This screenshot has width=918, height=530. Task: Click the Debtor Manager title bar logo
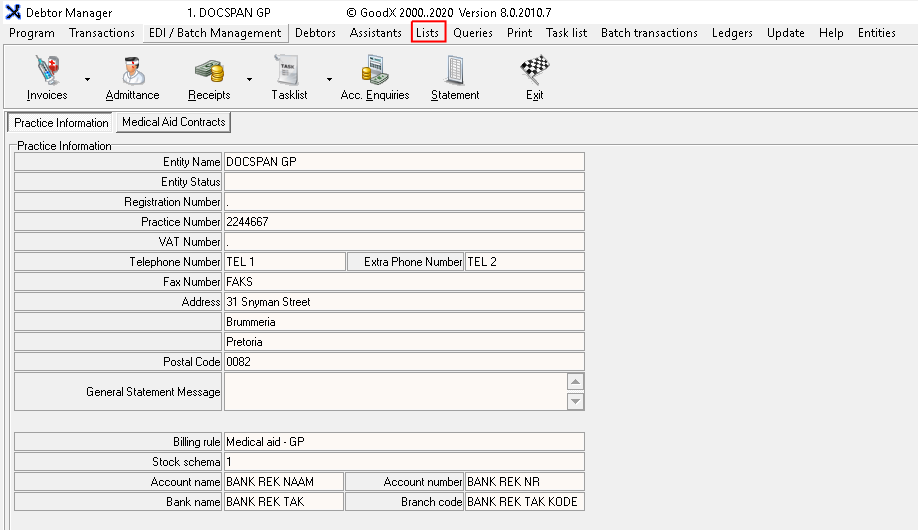(x=13, y=13)
